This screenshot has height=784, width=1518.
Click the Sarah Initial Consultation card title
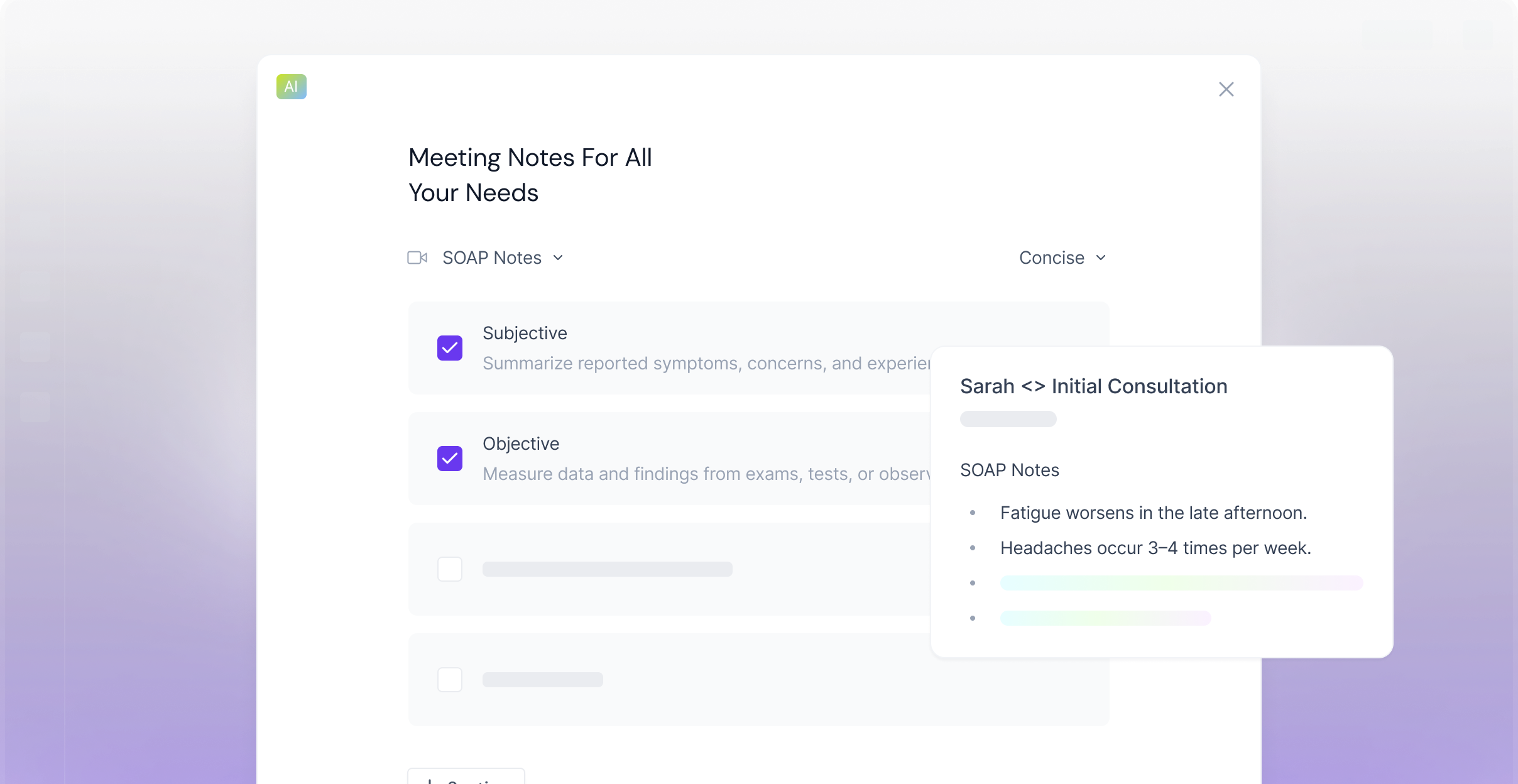[1093, 386]
